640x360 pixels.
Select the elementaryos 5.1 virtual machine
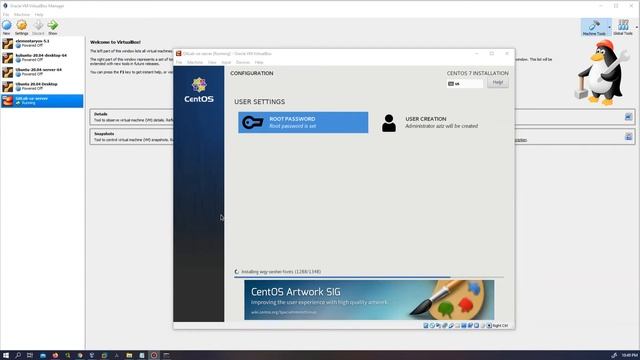coord(42,43)
